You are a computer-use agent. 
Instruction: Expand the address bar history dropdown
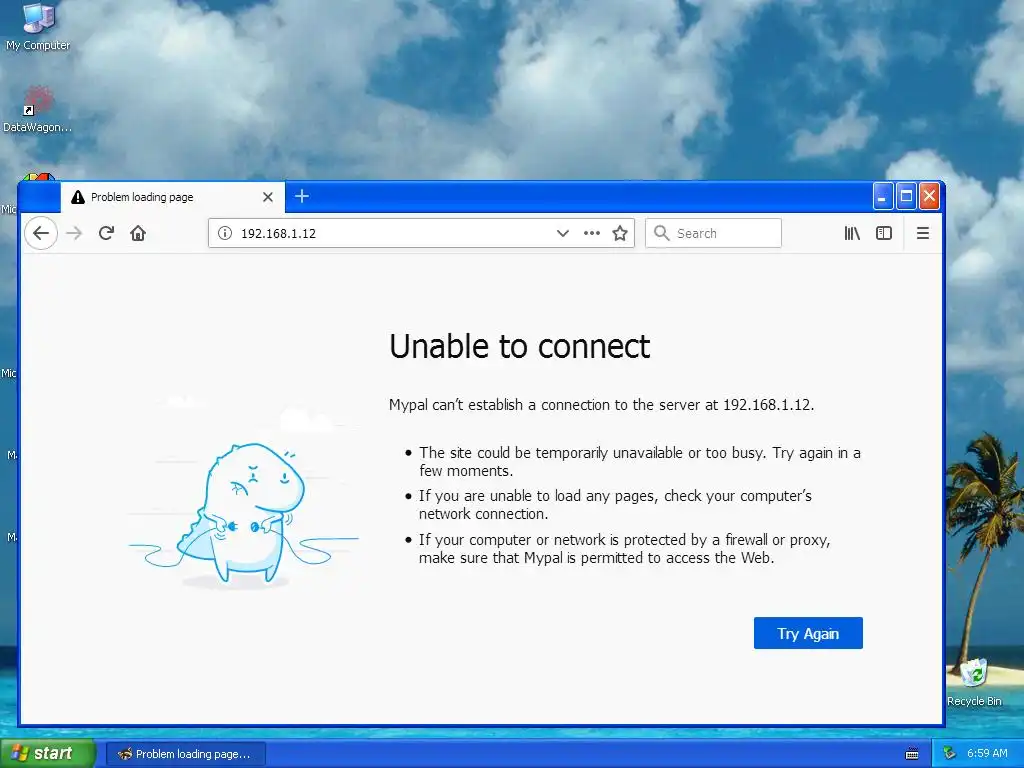pyautogui.click(x=562, y=233)
